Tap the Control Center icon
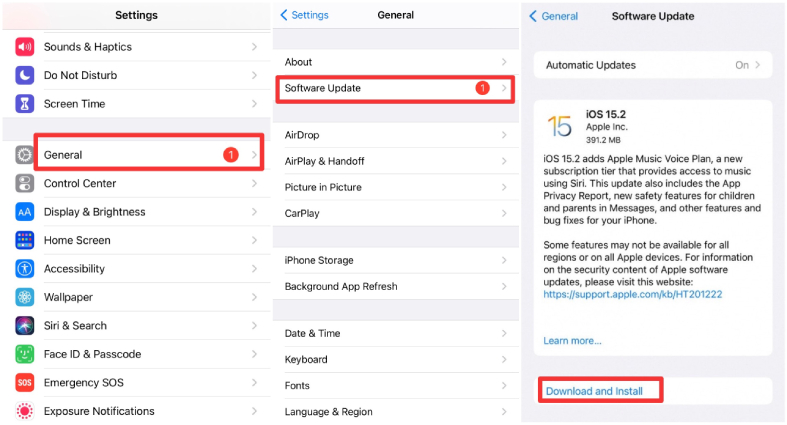This screenshot has width=787, height=425. tap(25, 183)
